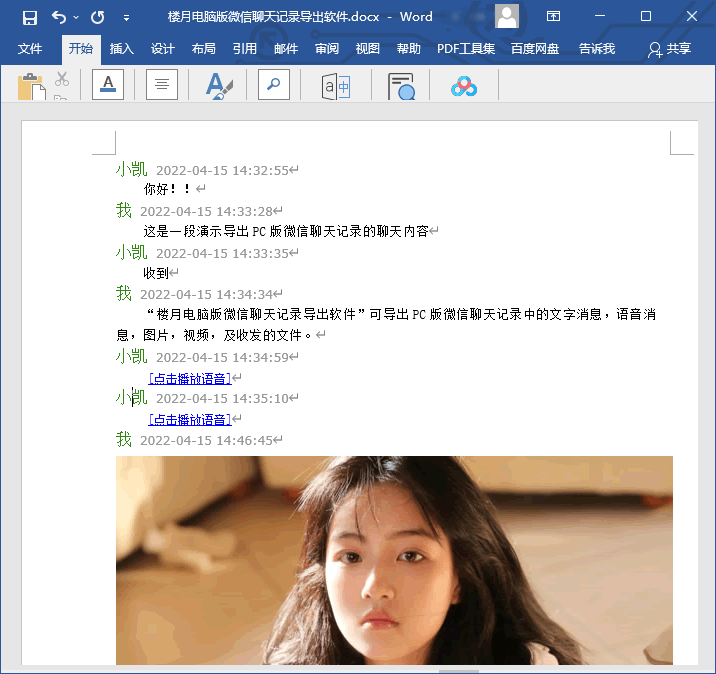Viewport: 716px width, 674px height.
Task: Click timestamp 2022-04-15 14:32:55
Action: point(222,170)
